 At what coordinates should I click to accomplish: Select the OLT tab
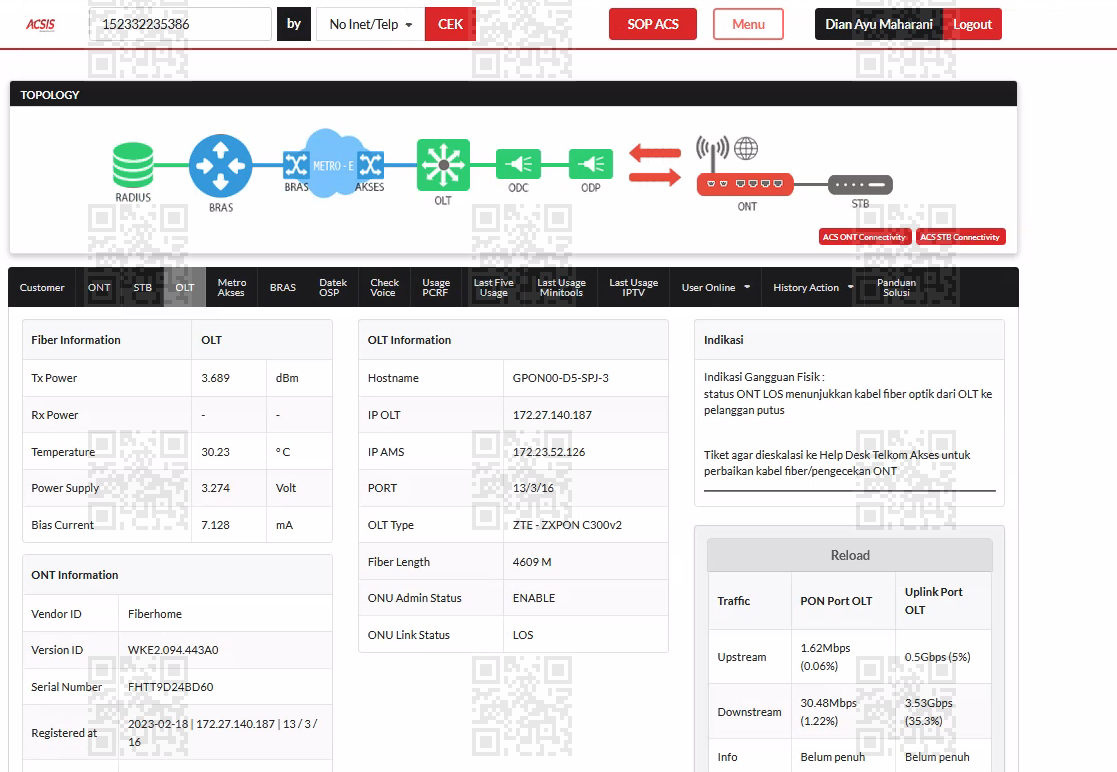185,288
